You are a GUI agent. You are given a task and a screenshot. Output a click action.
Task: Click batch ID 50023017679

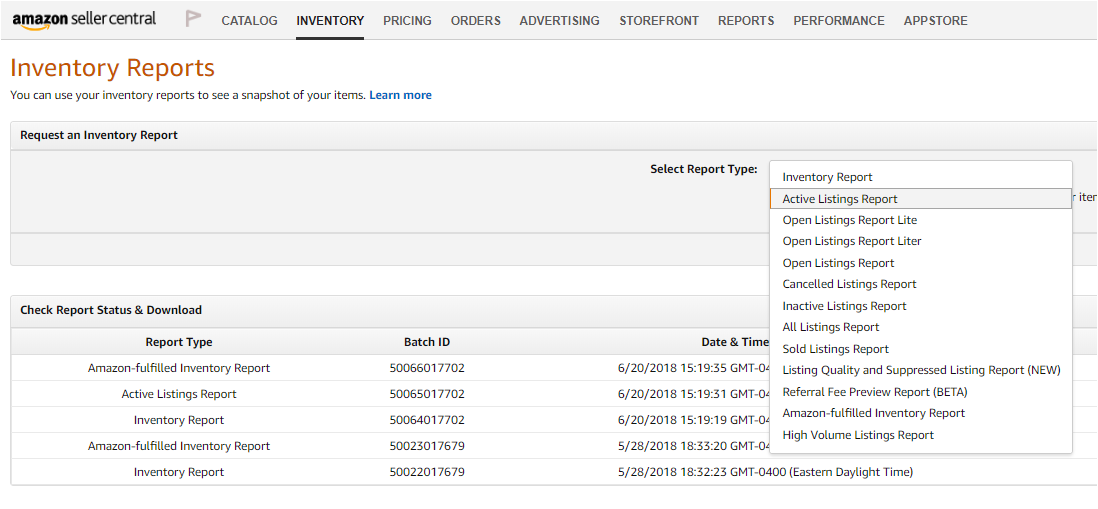pyautogui.click(x=427, y=446)
